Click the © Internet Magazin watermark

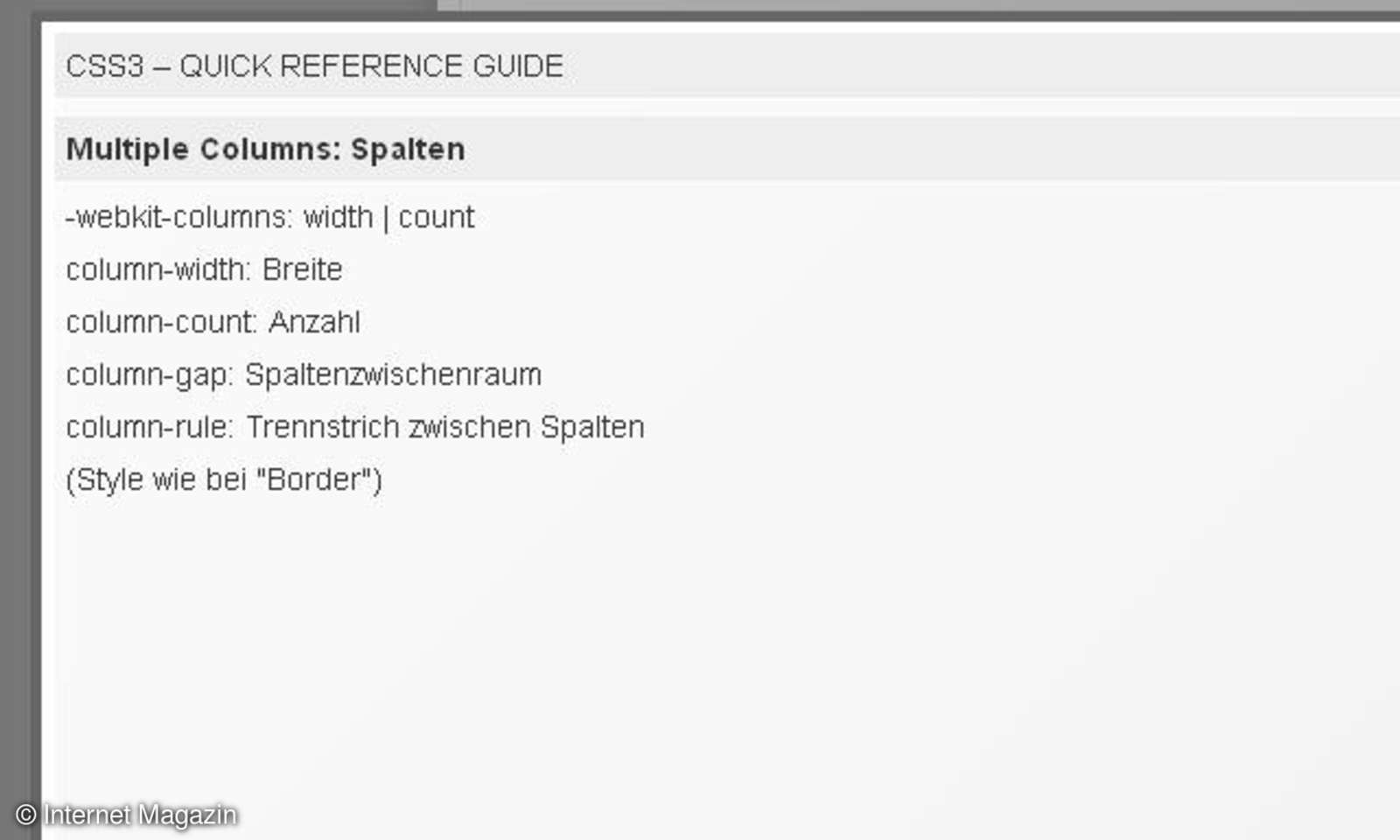[127, 815]
